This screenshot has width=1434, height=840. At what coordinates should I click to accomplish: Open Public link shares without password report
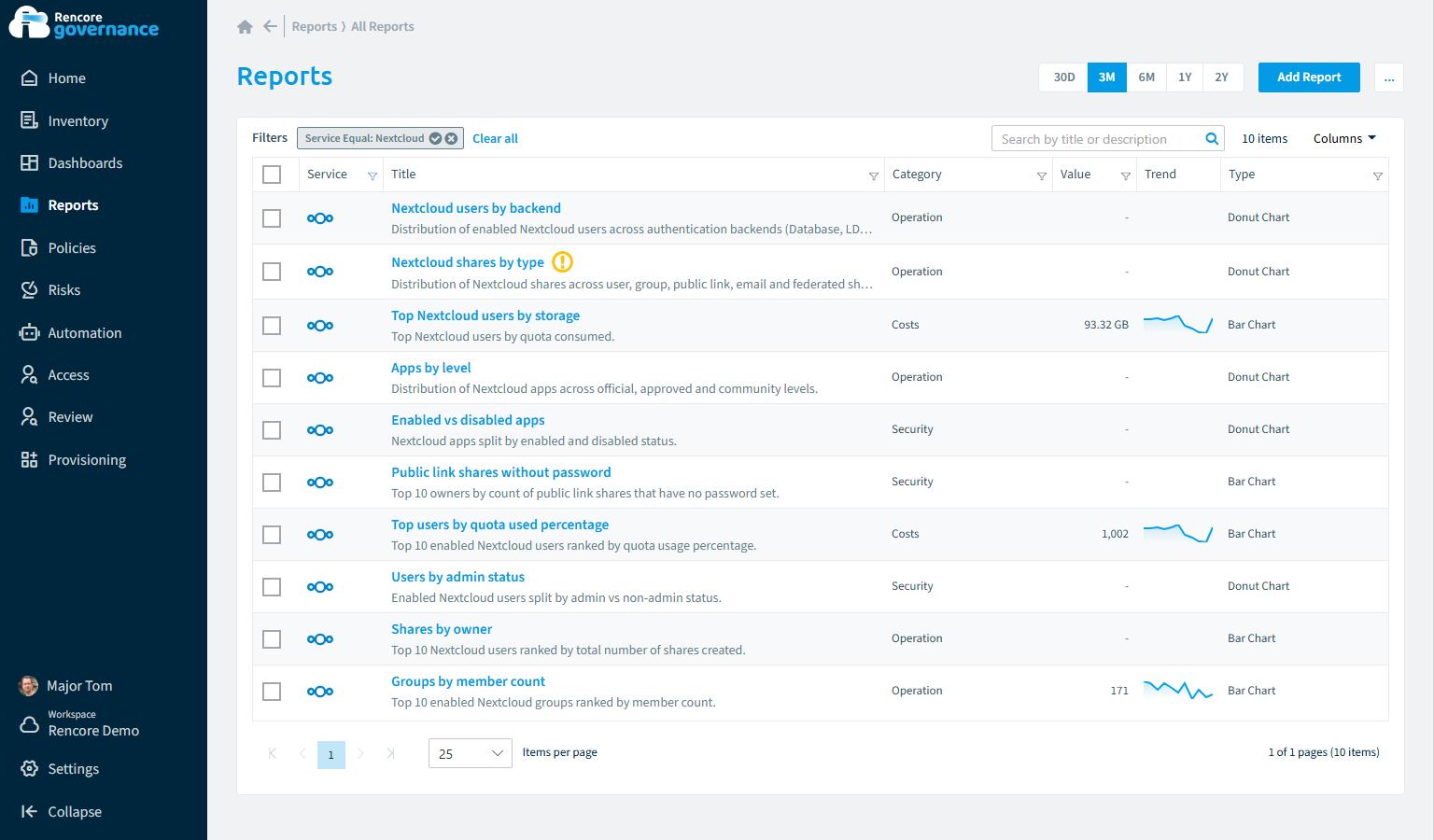(x=501, y=472)
